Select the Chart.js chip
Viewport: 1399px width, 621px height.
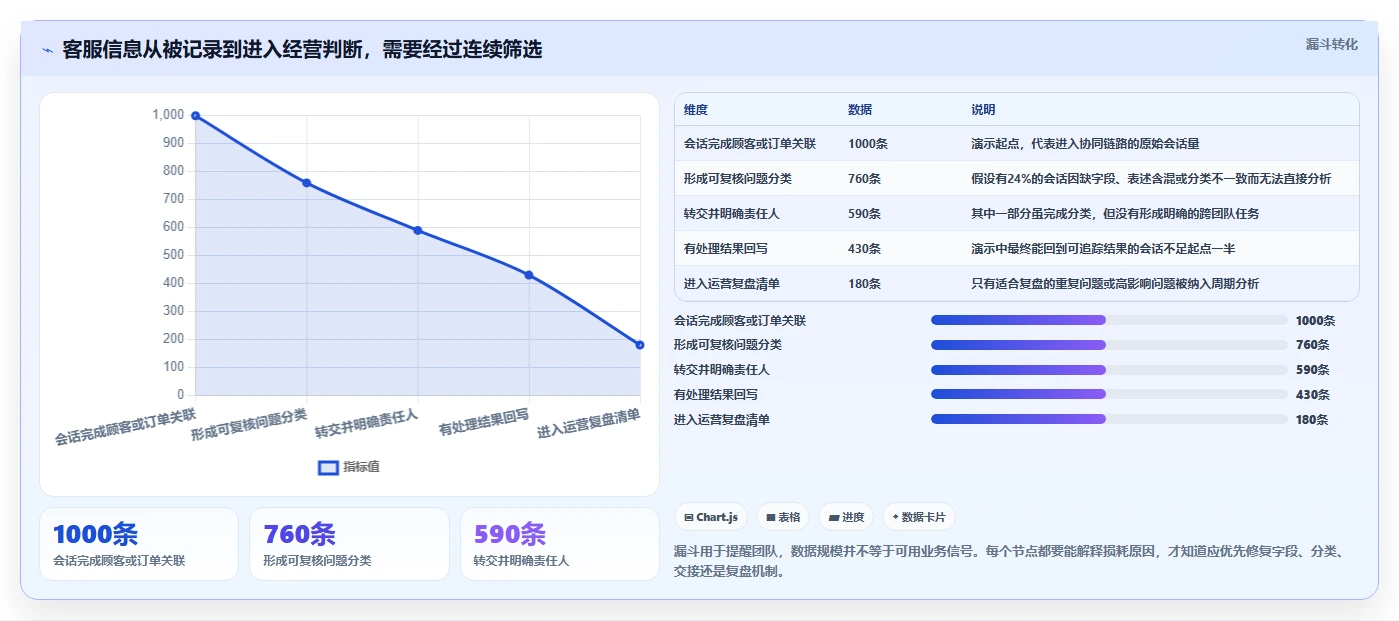(x=711, y=517)
